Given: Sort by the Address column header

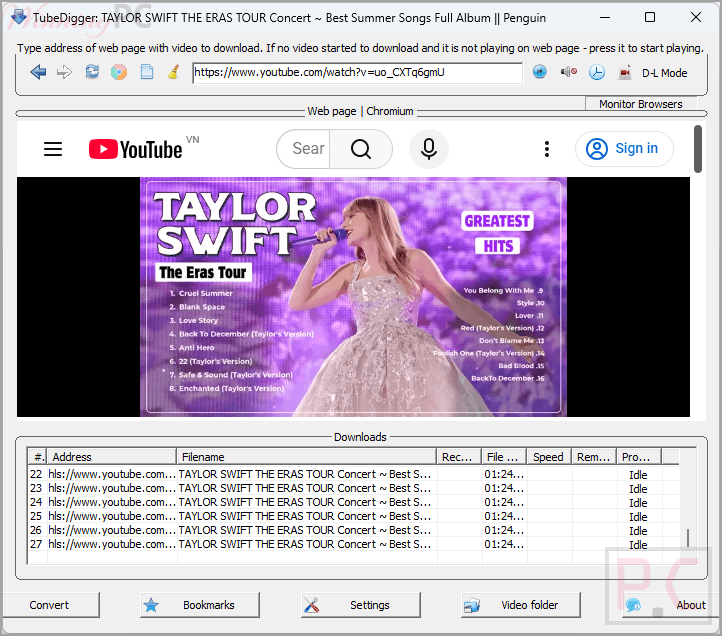Looking at the screenshot, I should coord(112,457).
